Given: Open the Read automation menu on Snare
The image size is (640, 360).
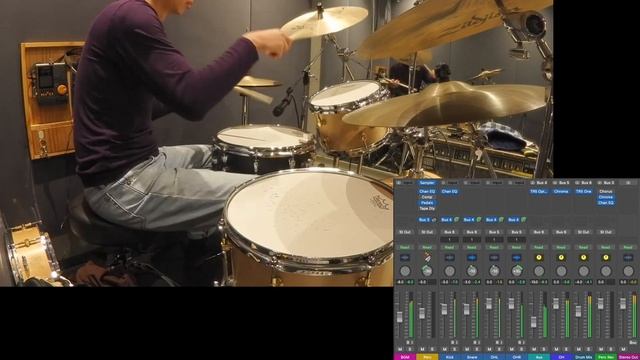Looking at the screenshot, I should pos(472,247).
